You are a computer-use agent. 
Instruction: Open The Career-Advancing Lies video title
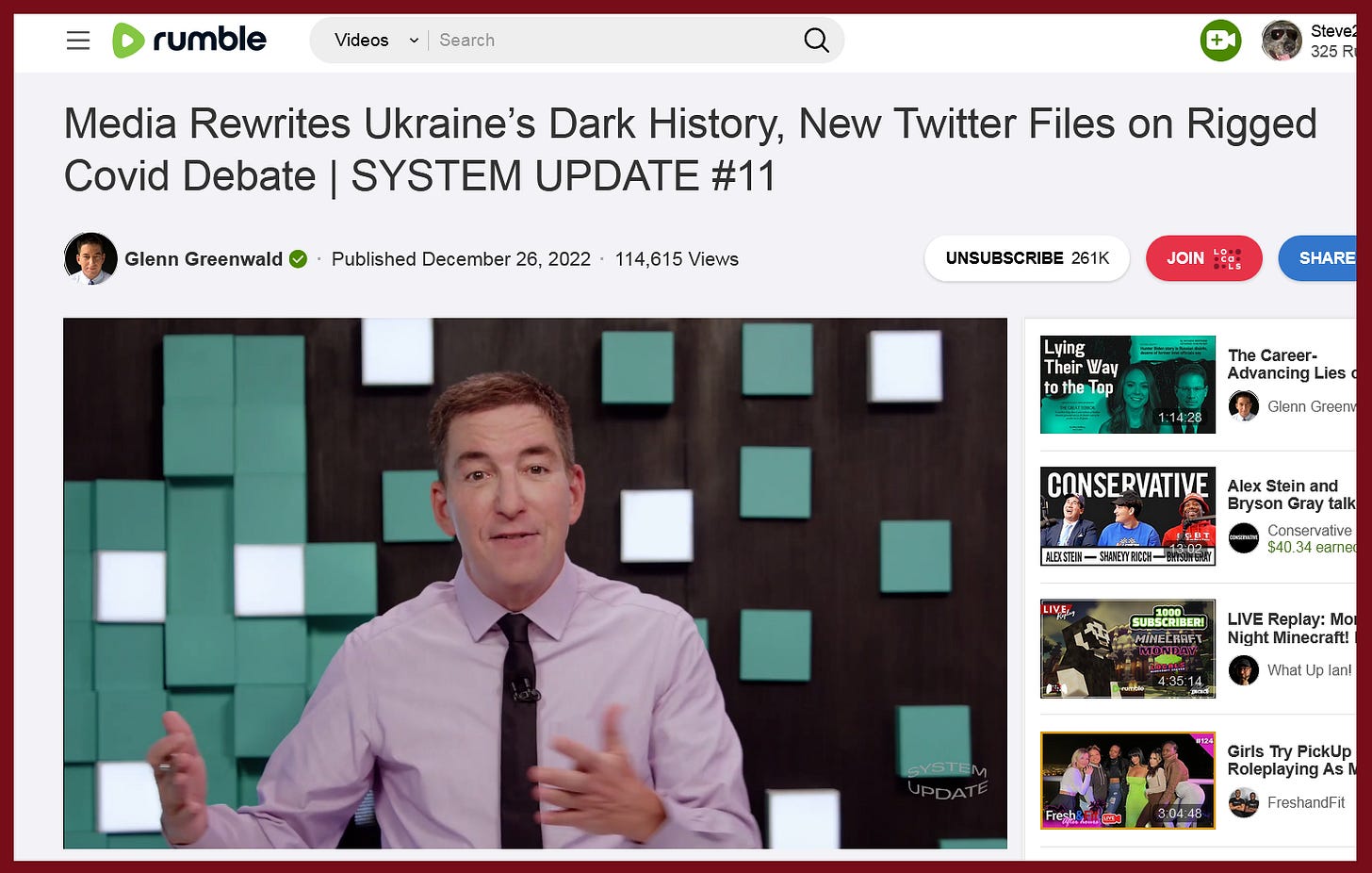[x=1292, y=364]
